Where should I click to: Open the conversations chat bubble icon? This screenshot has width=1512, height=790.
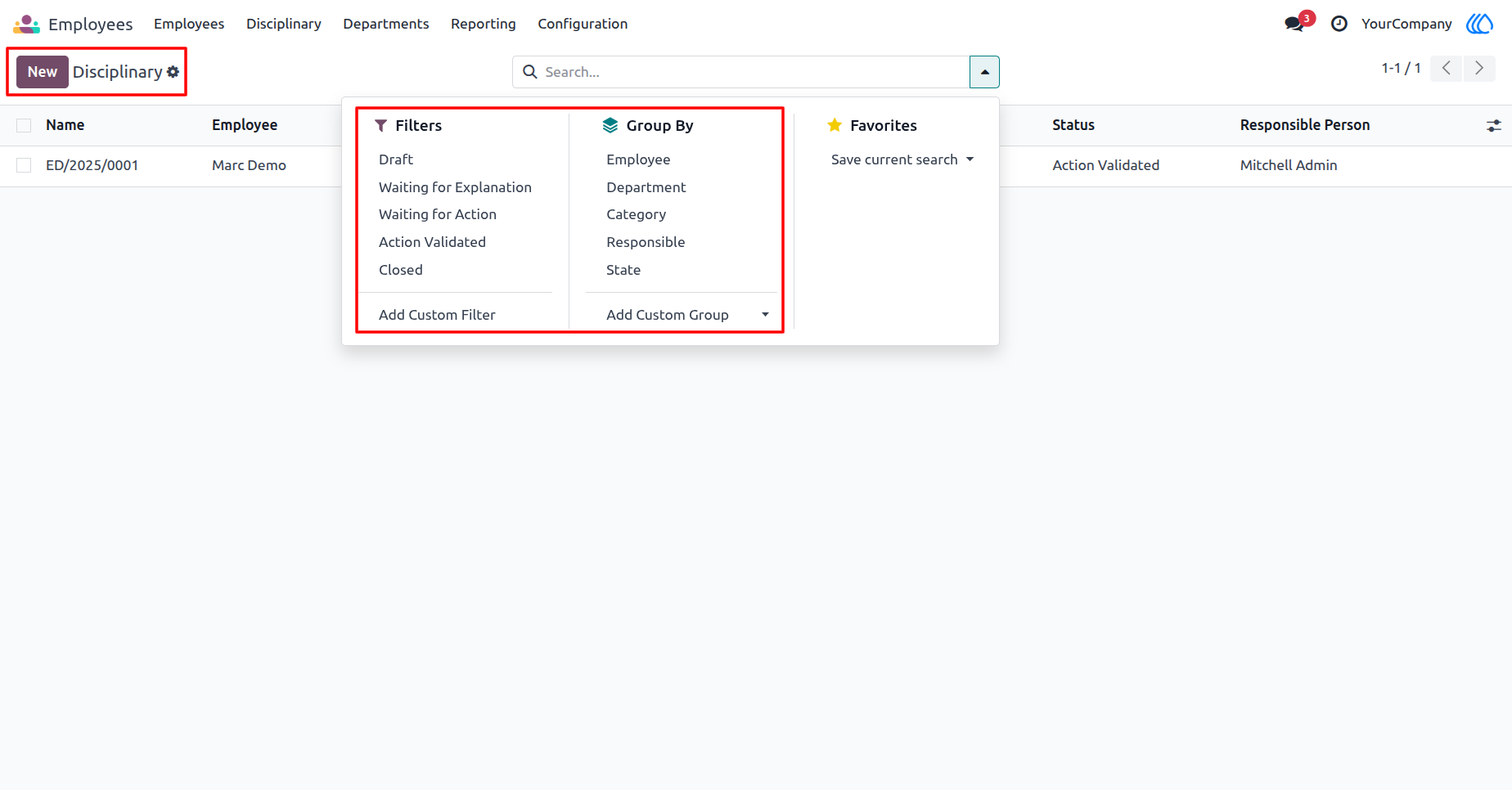point(1294,24)
